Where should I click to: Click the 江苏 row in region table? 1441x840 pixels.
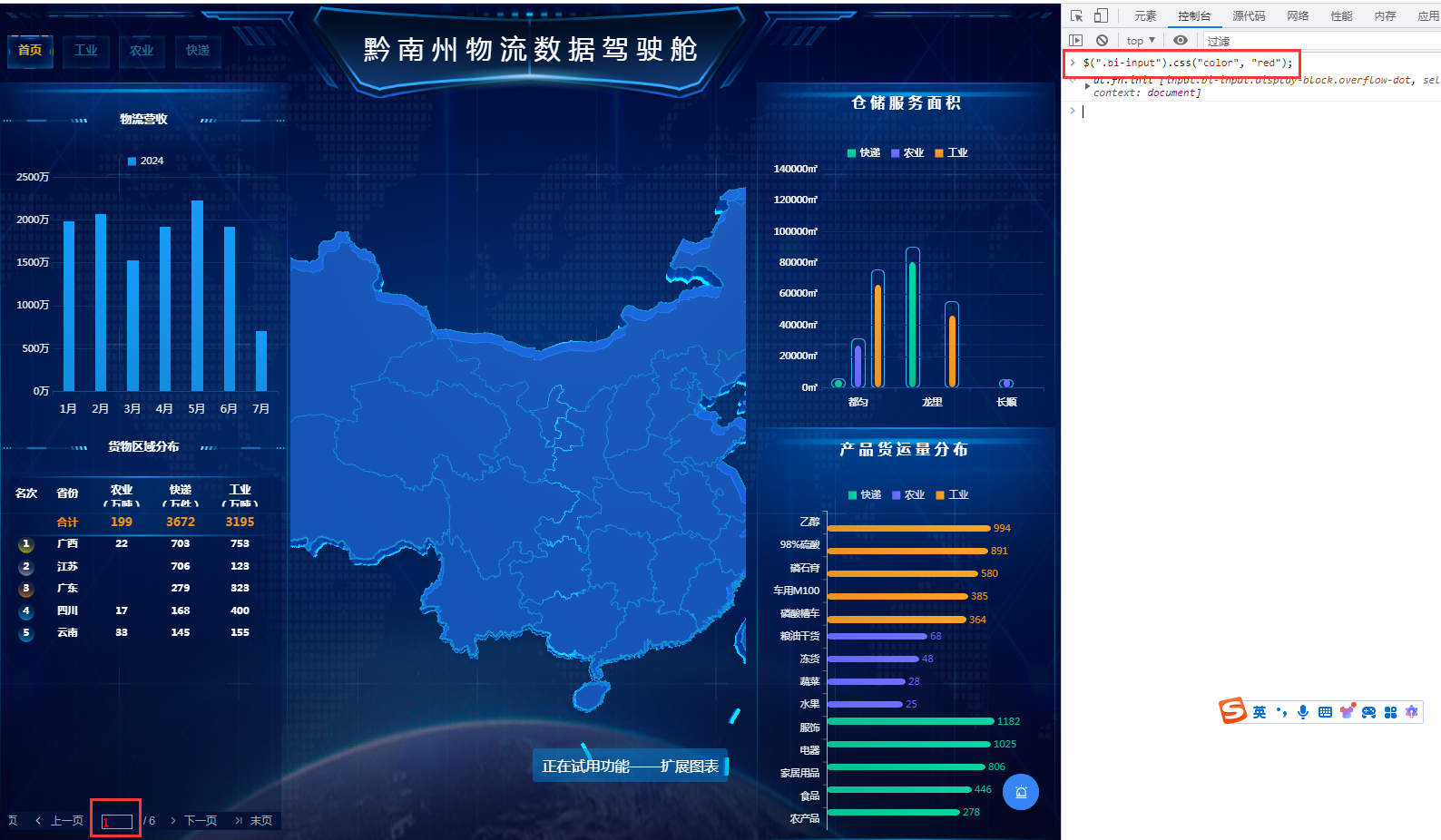click(x=142, y=566)
